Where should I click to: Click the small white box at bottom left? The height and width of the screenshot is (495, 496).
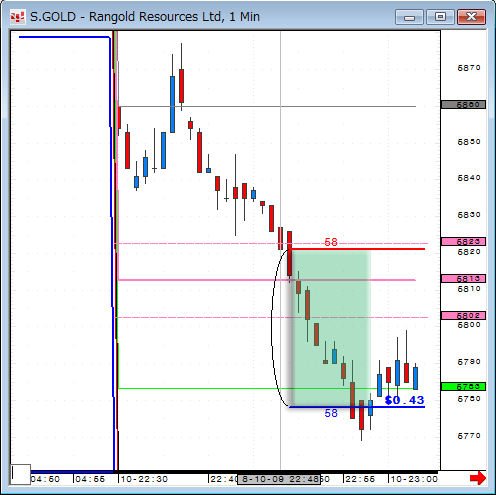[21, 474]
